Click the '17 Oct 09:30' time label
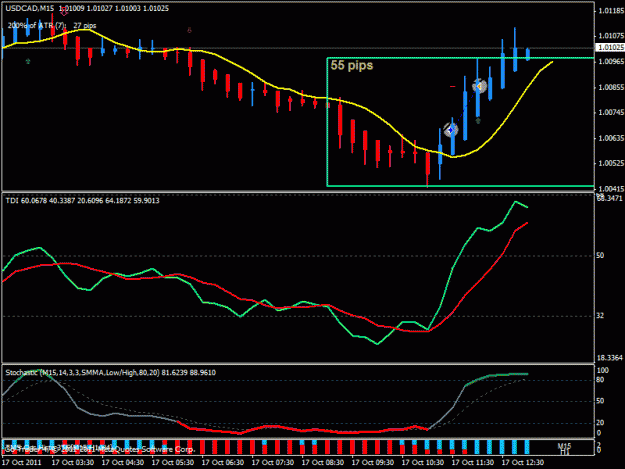The width and height of the screenshot is (625, 469). coord(373,462)
